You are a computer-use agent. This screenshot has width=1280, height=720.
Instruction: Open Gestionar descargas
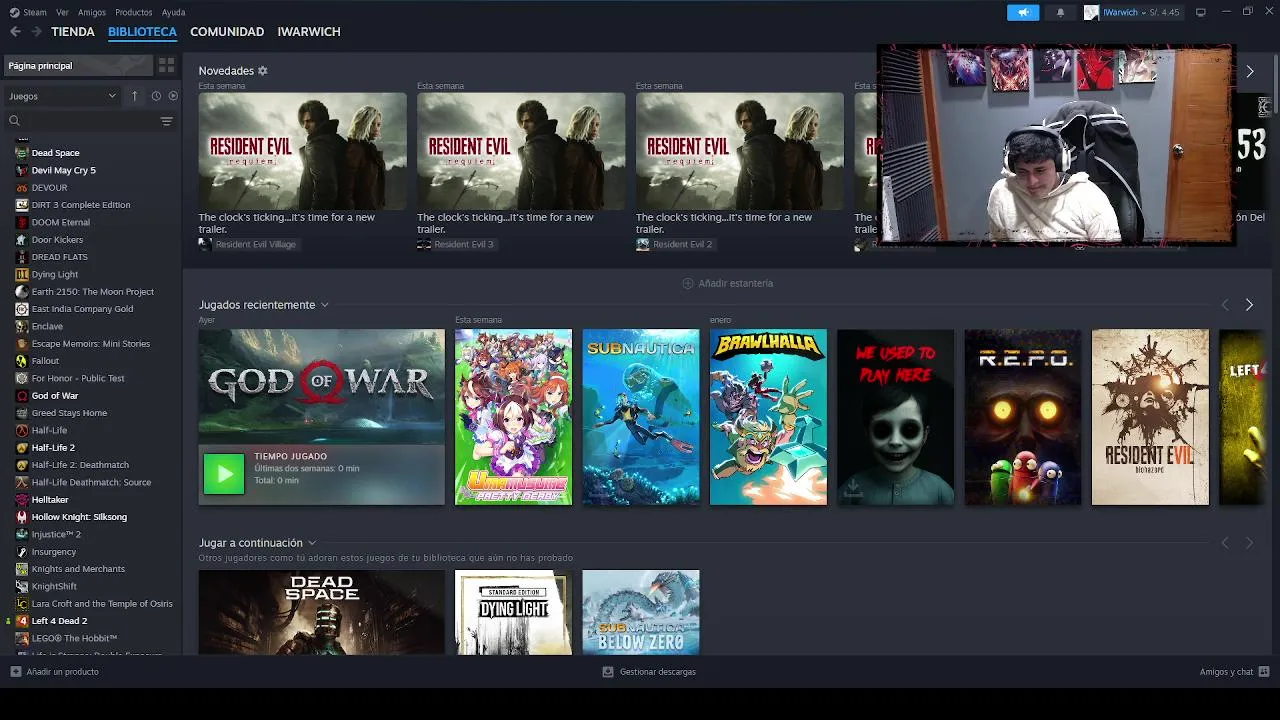[649, 672]
